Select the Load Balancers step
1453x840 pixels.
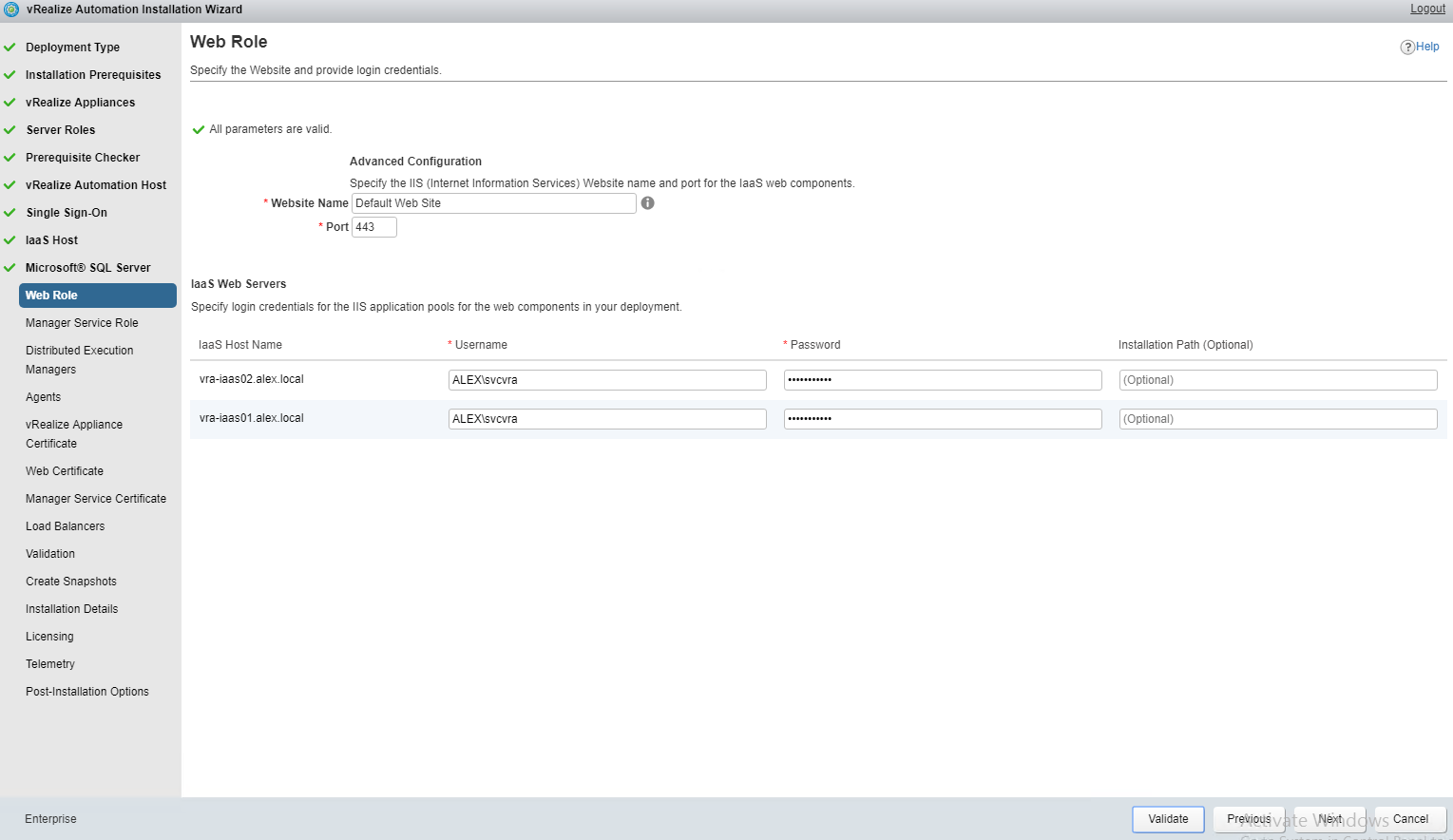coord(65,526)
